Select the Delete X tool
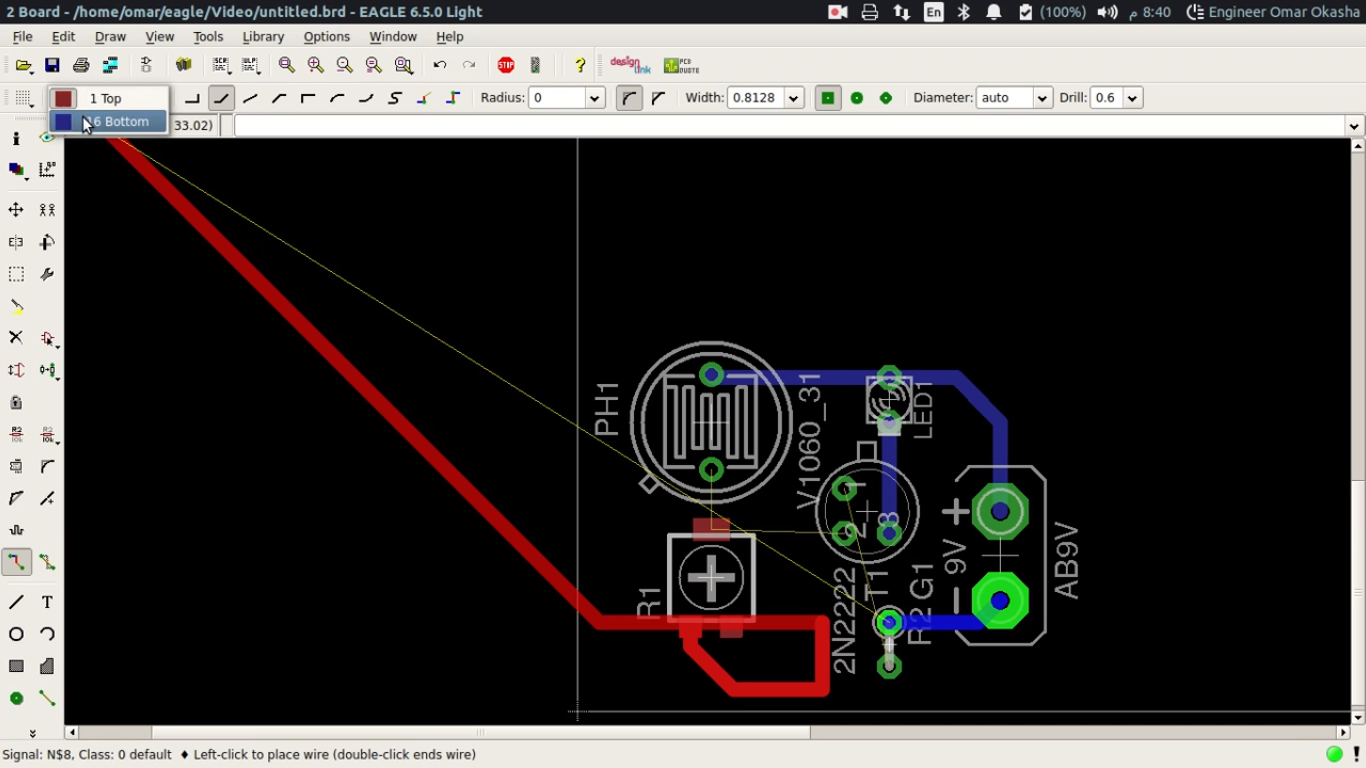 click(16, 338)
